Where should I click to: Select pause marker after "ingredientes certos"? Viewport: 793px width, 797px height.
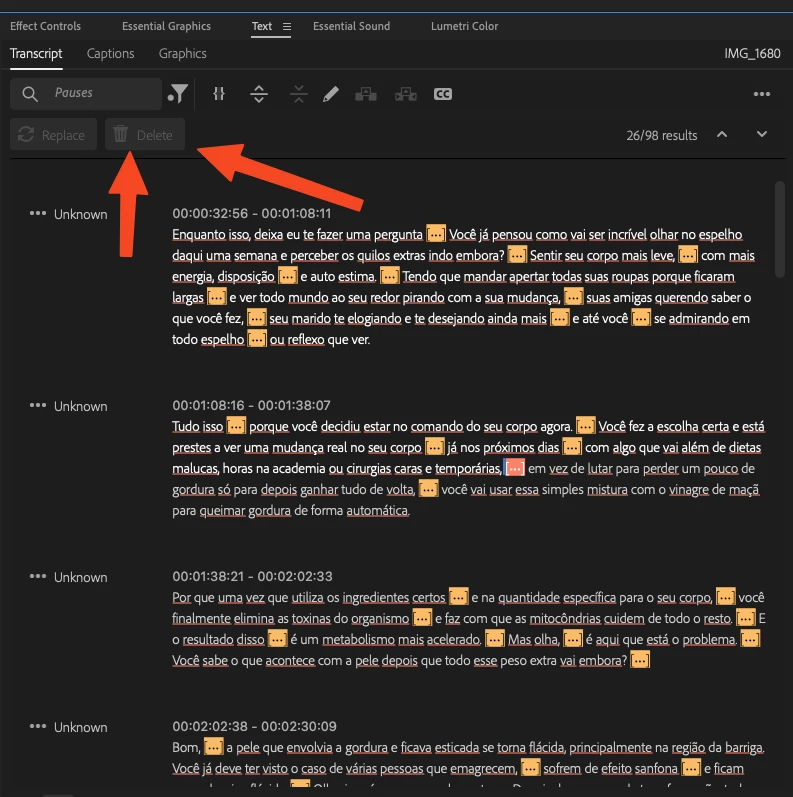coord(459,597)
